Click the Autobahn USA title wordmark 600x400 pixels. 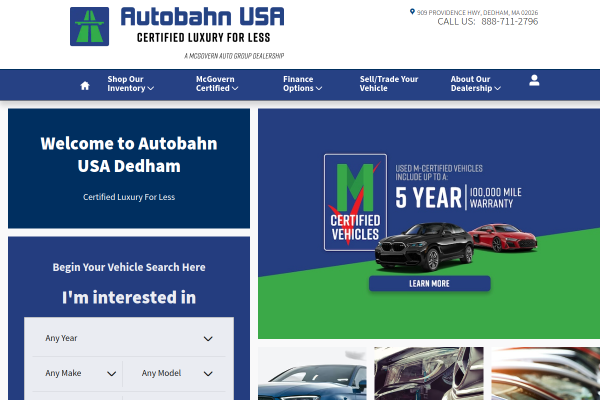click(x=202, y=17)
